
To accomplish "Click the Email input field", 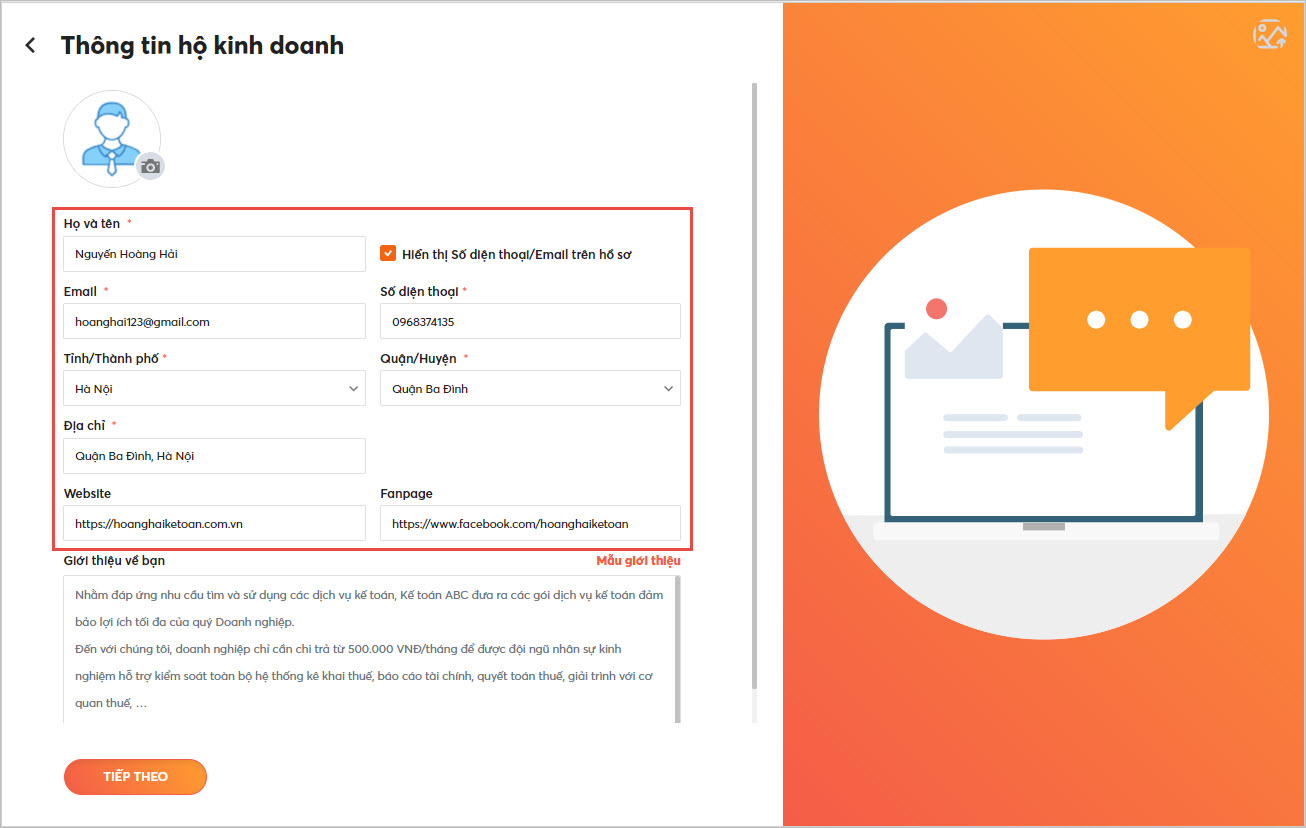I will pyautogui.click(x=214, y=321).
